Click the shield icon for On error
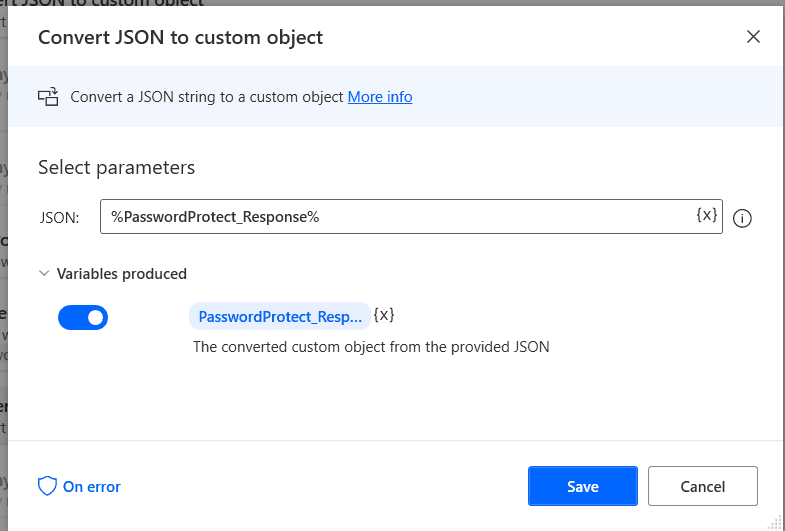 (x=47, y=487)
